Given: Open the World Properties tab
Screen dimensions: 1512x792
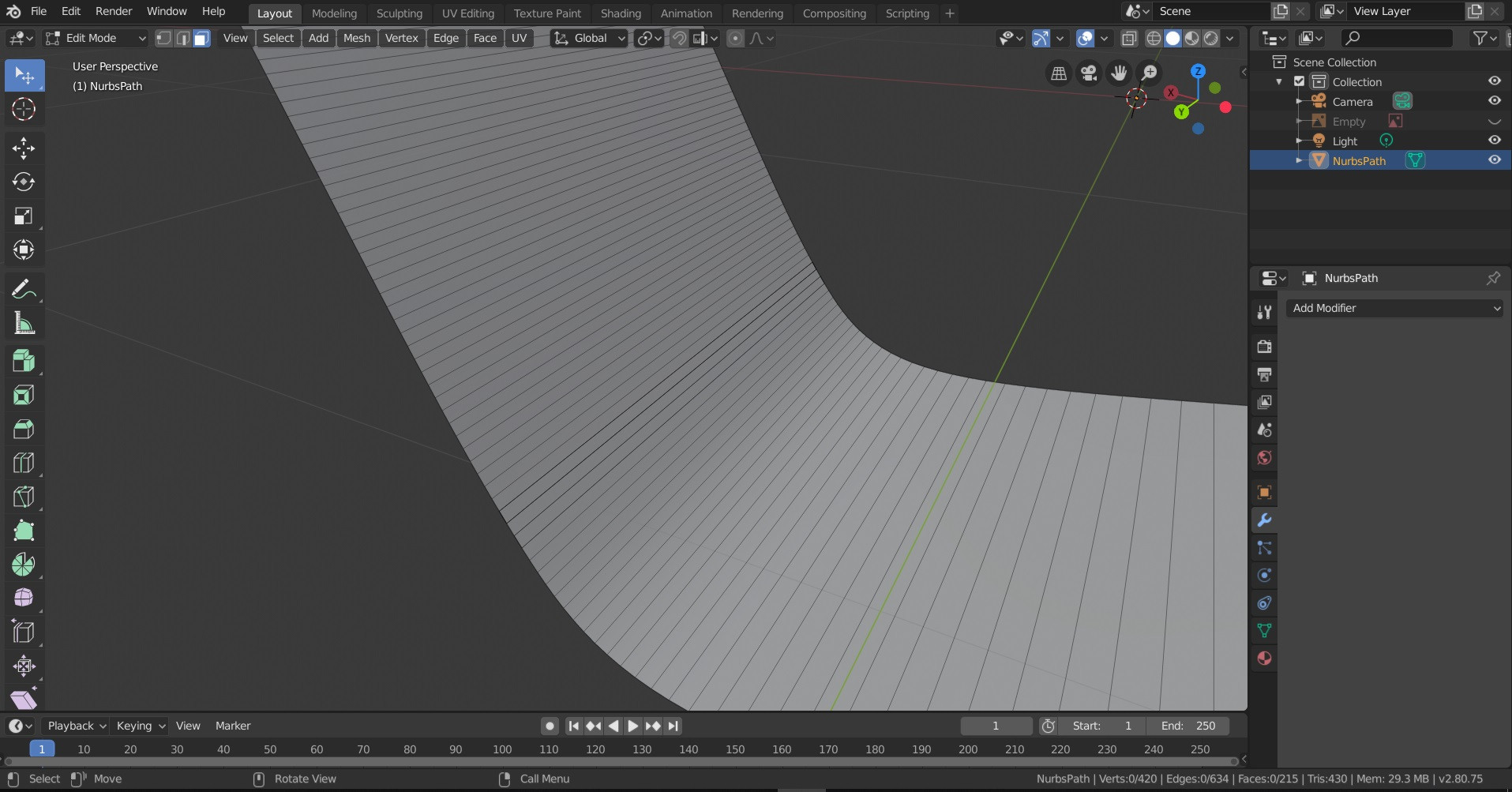Looking at the screenshot, I should [x=1264, y=458].
